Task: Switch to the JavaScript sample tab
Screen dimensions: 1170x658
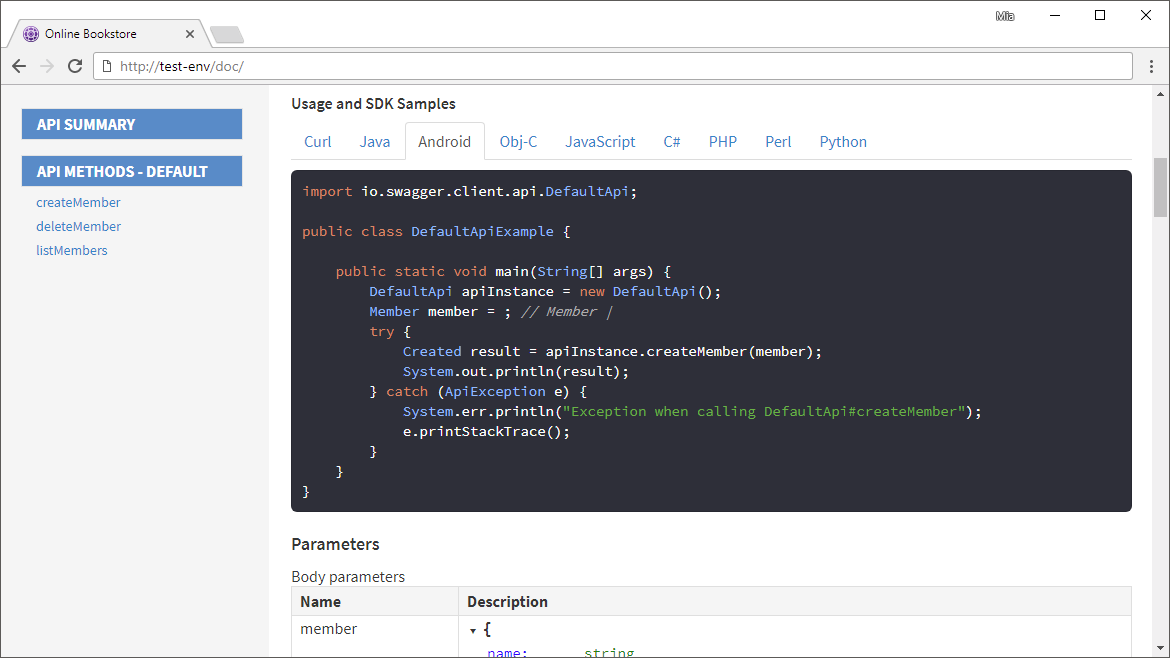Action: (x=600, y=142)
